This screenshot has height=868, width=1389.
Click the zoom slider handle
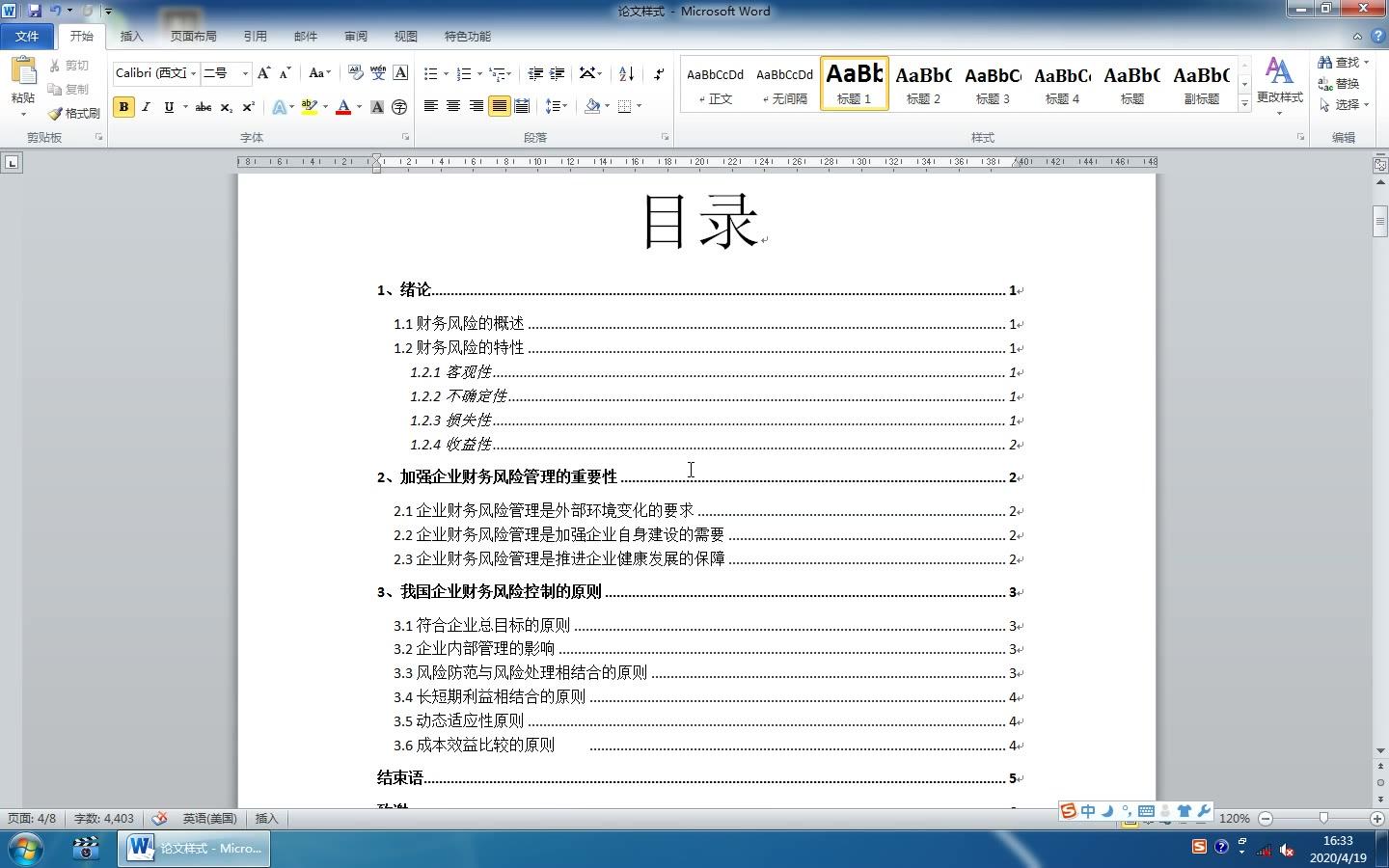(x=1323, y=818)
